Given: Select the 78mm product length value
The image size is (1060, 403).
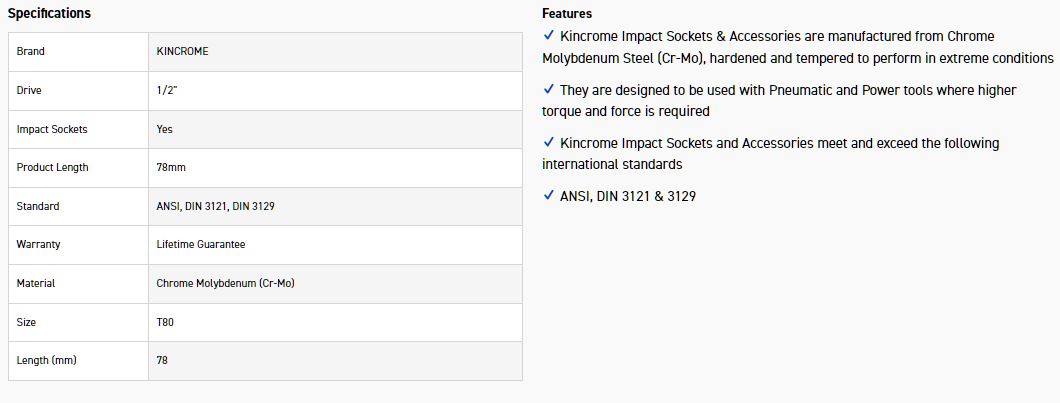Looking at the screenshot, I should (x=172, y=167).
